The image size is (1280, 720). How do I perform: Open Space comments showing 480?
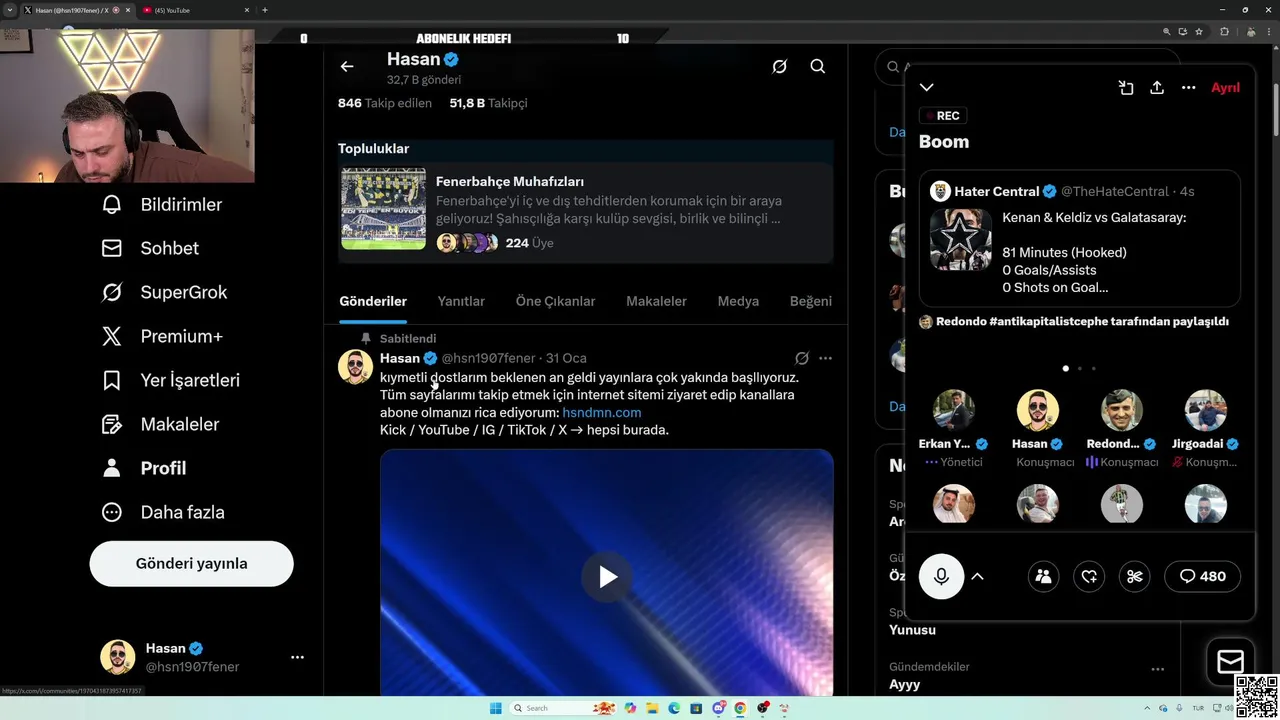[1202, 576]
